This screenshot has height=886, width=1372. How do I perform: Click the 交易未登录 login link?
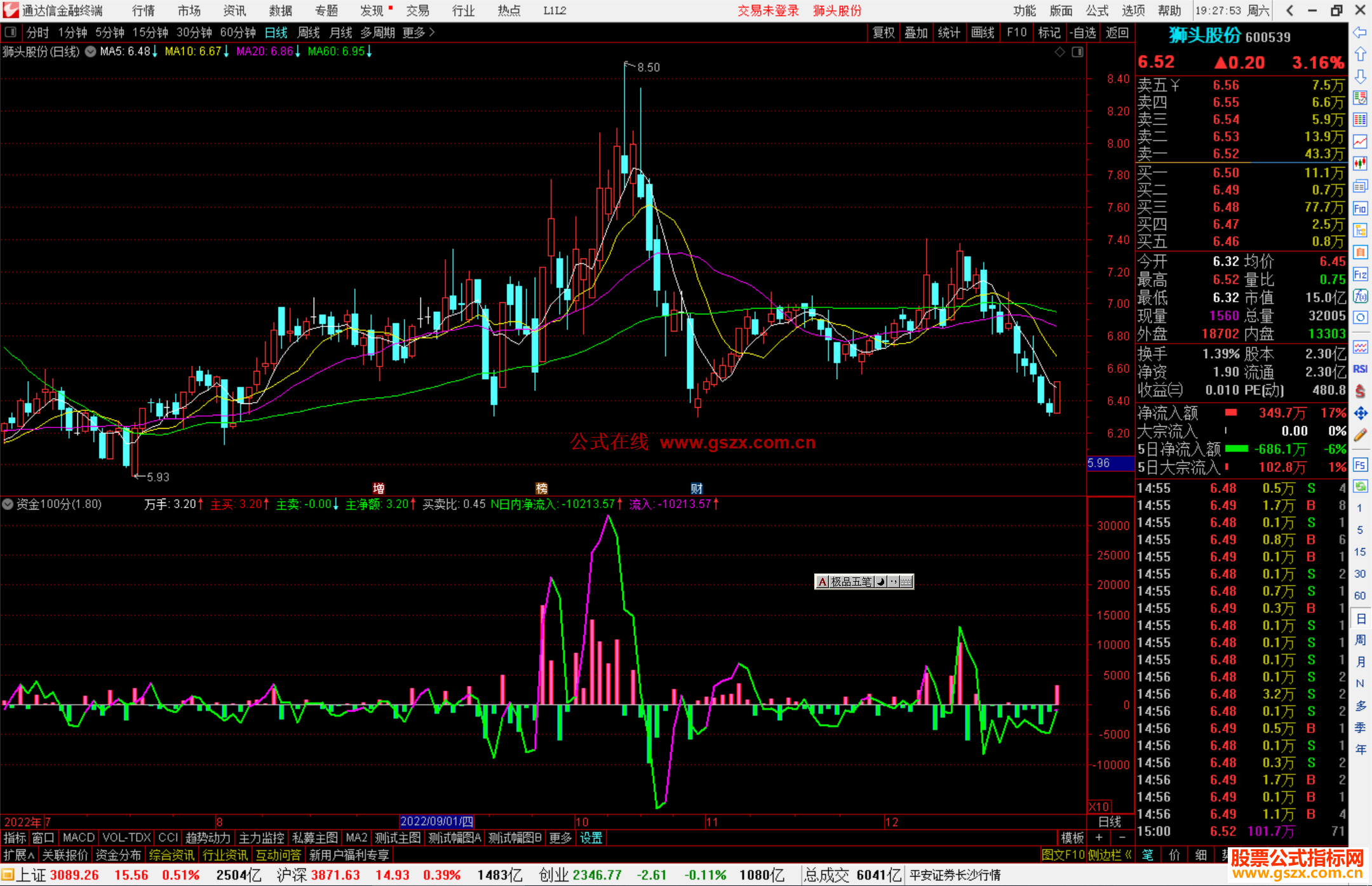pos(768,10)
